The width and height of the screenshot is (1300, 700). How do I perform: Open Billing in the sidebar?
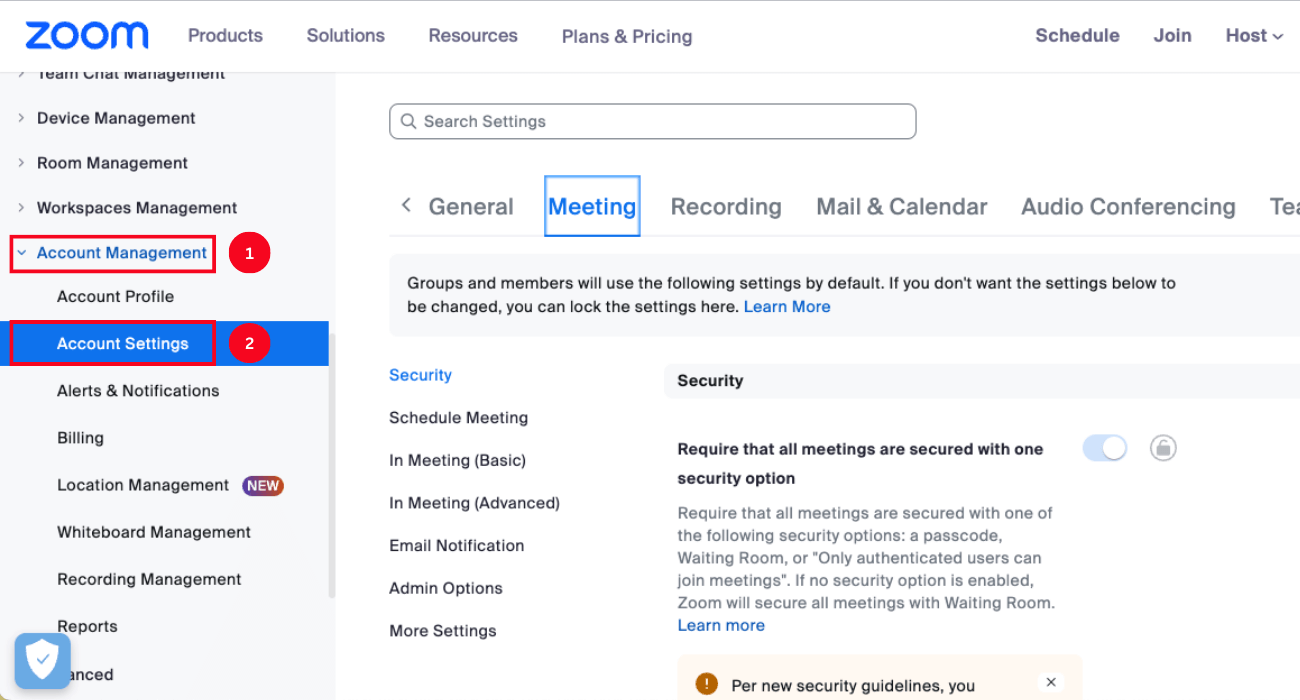[80, 437]
